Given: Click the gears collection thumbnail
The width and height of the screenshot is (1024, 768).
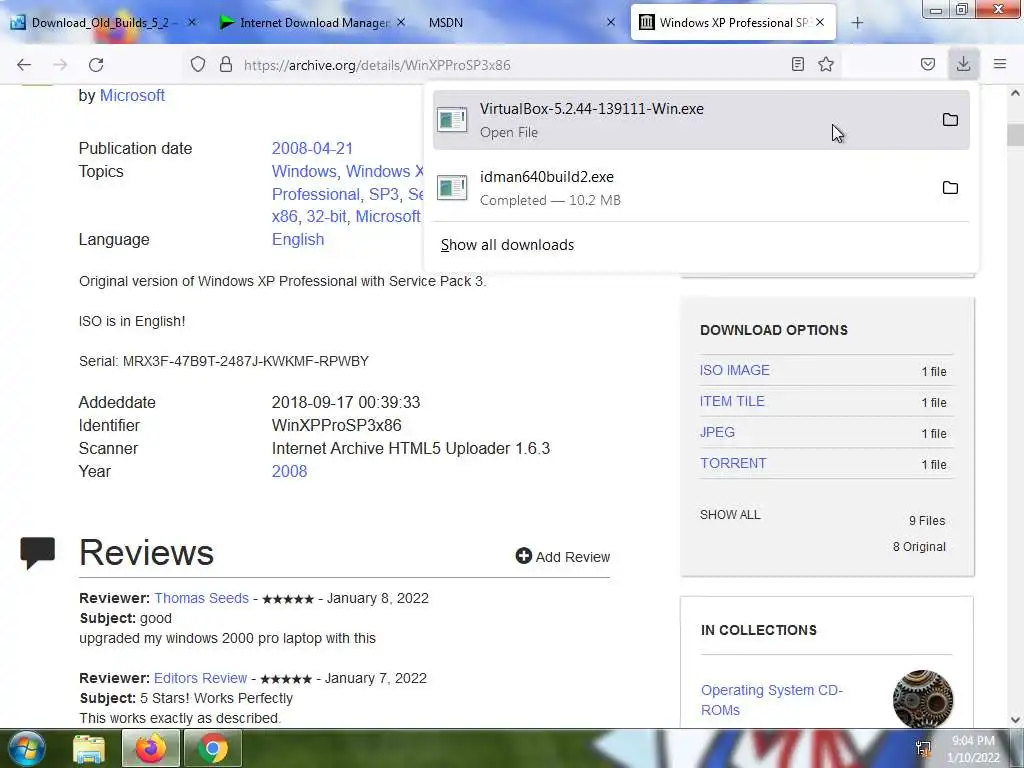Looking at the screenshot, I should click(923, 699).
